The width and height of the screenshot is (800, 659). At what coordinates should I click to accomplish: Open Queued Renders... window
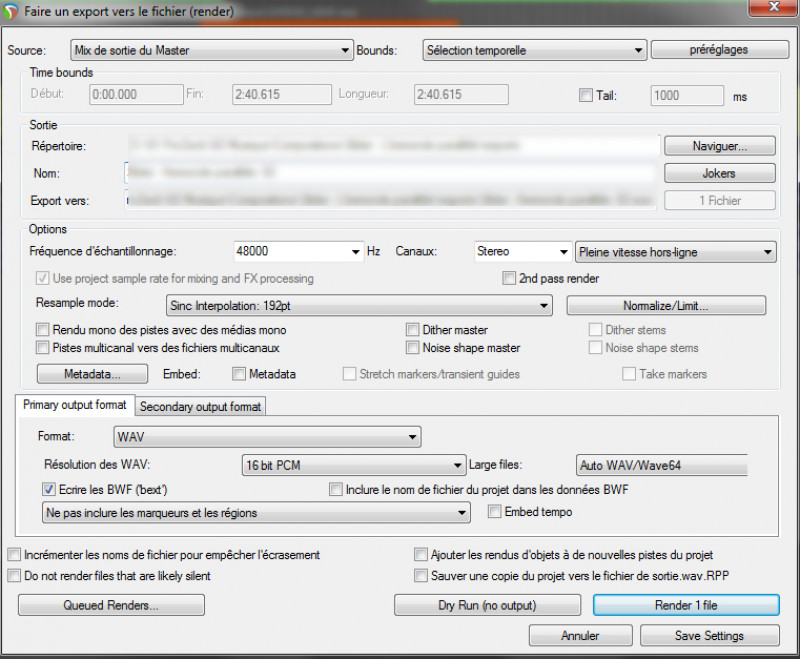[x=111, y=605]
